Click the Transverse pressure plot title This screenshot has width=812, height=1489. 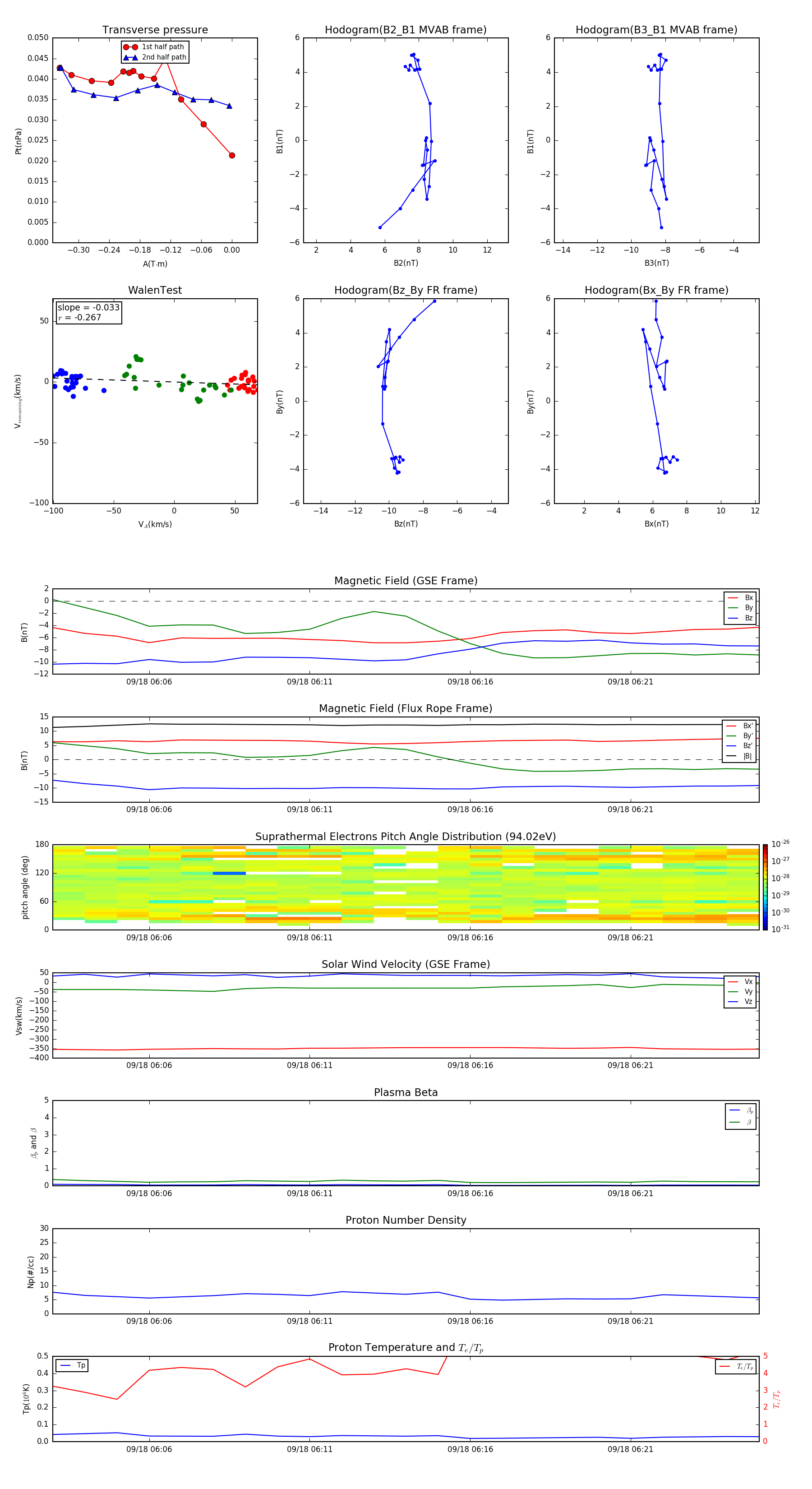(155, 30)
